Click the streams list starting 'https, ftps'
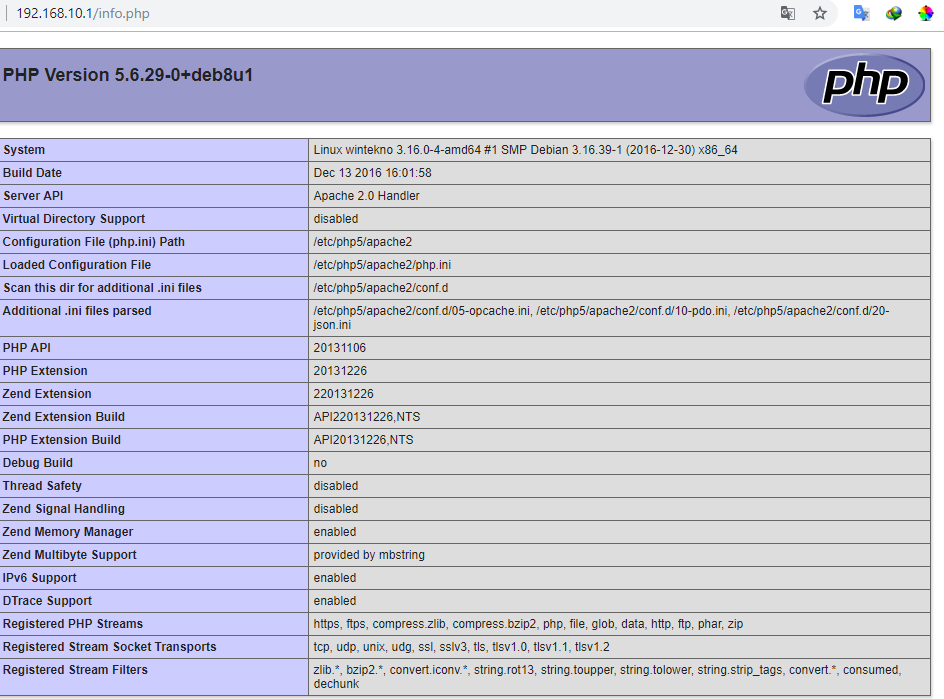 coord(528,624)
